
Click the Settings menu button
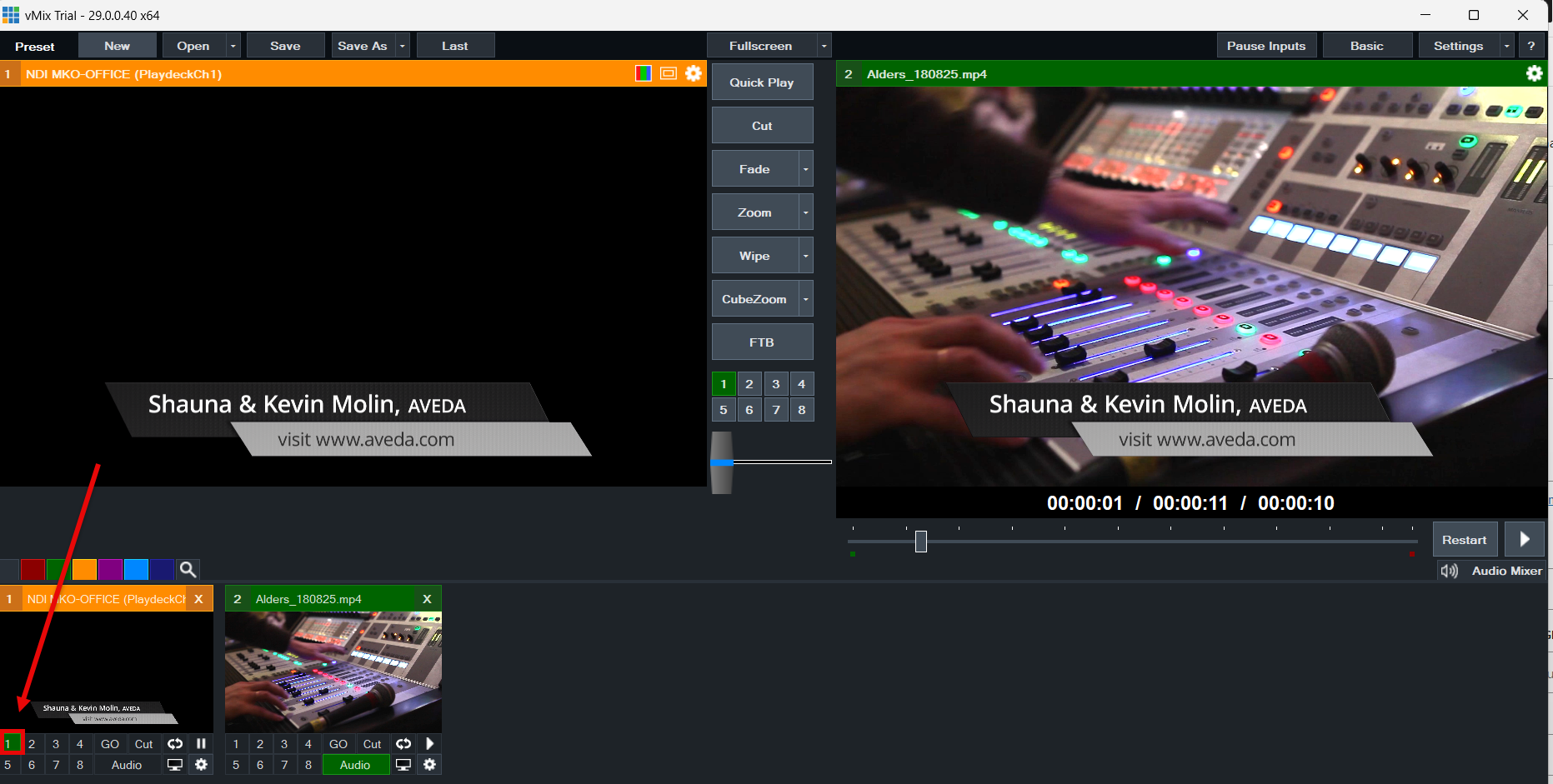pos(1457,46)
